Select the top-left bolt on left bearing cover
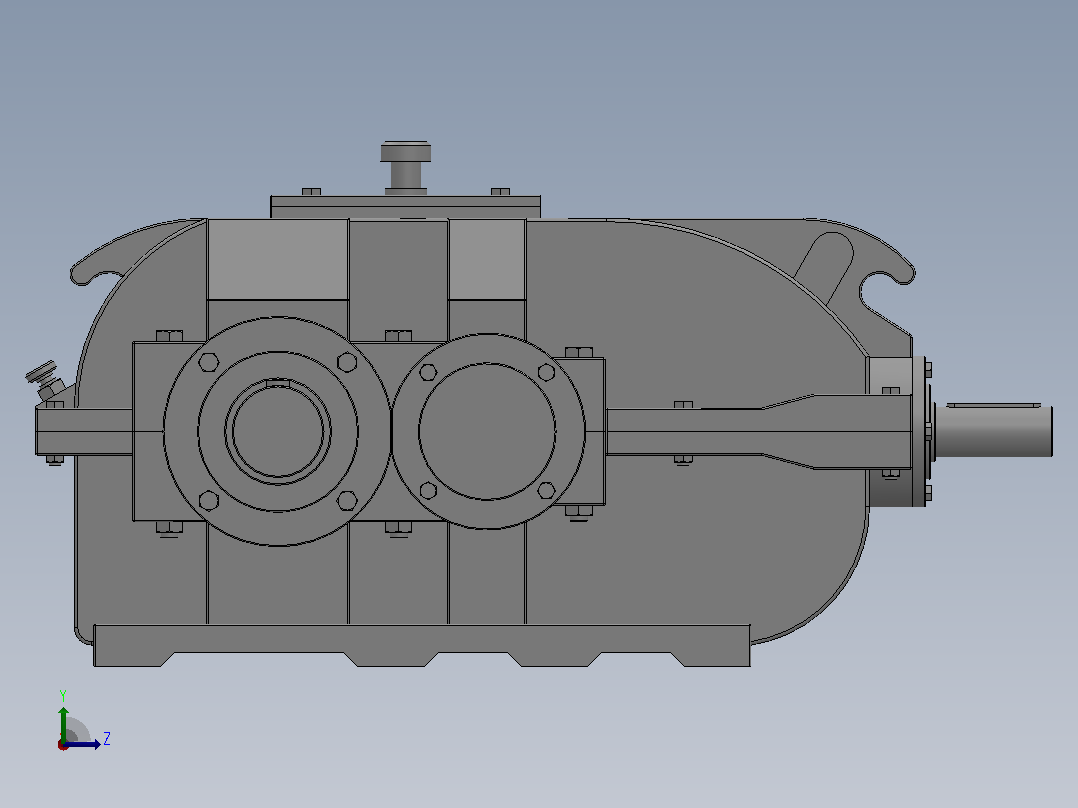The width and height of the screenshot is (1078, 808). click(208, 362)
